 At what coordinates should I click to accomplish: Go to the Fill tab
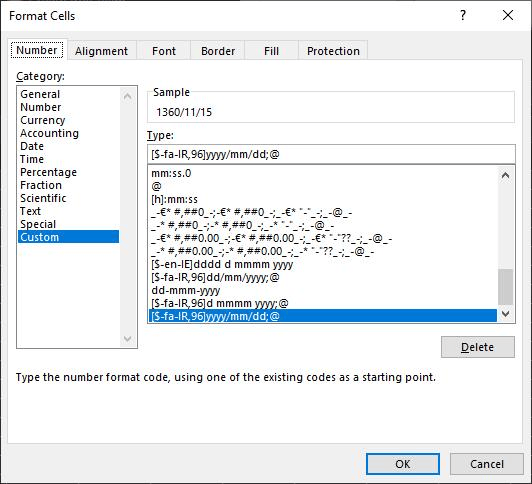pos(271,51)
